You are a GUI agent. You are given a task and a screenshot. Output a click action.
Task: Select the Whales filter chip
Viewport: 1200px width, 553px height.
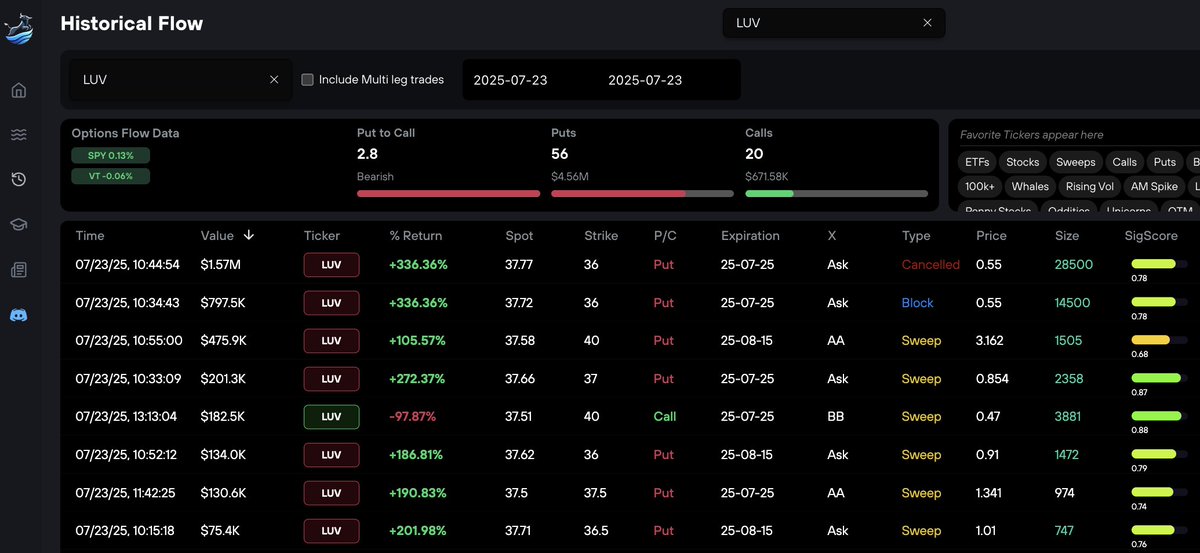coord(1030,186)
